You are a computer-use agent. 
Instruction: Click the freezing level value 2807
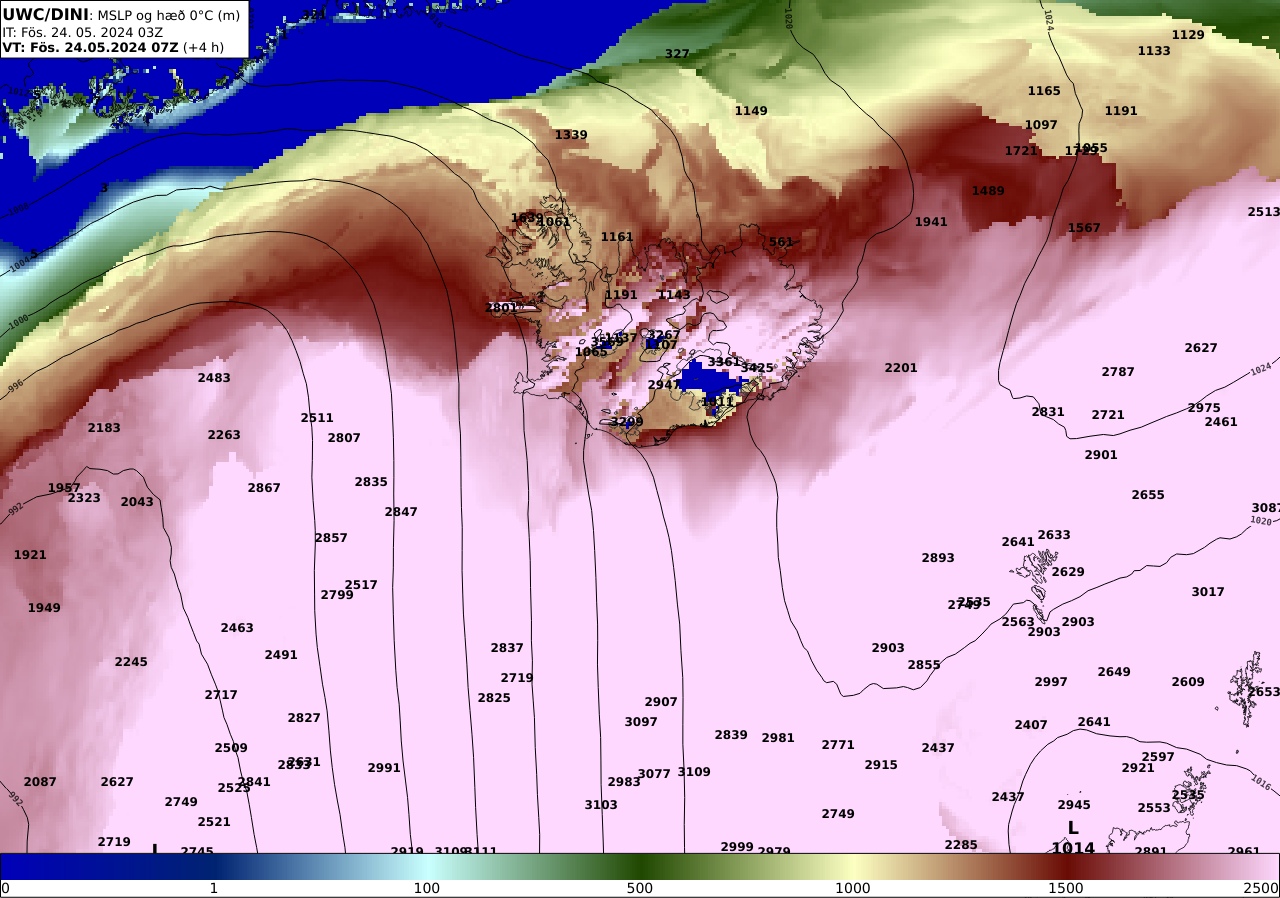point(344,438)
